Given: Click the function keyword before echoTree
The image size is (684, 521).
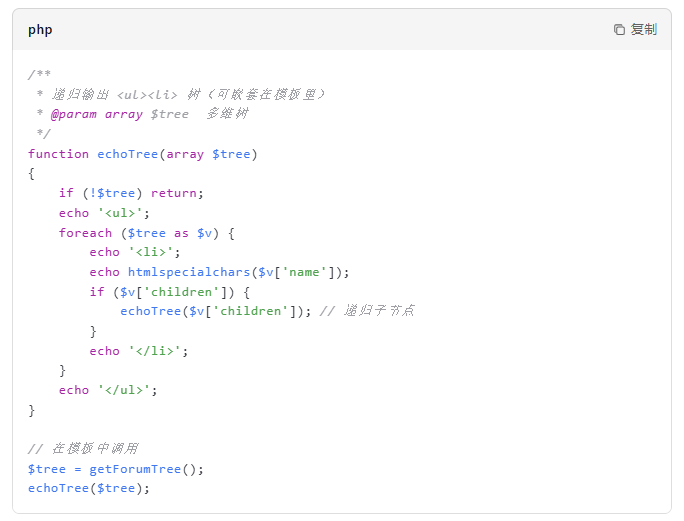Looking at the screenshot, I should (58, 154).
